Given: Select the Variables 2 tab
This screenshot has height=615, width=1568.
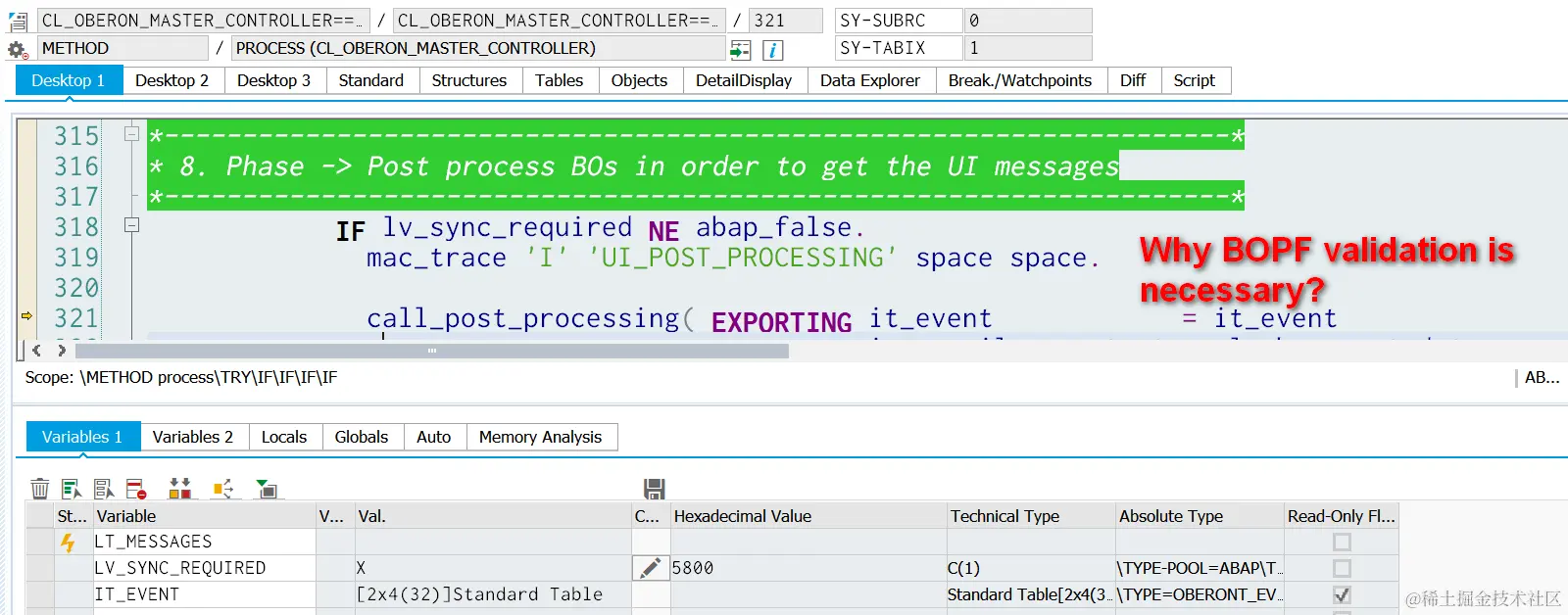Looking at the screenshot, I should tap(193, 437).
